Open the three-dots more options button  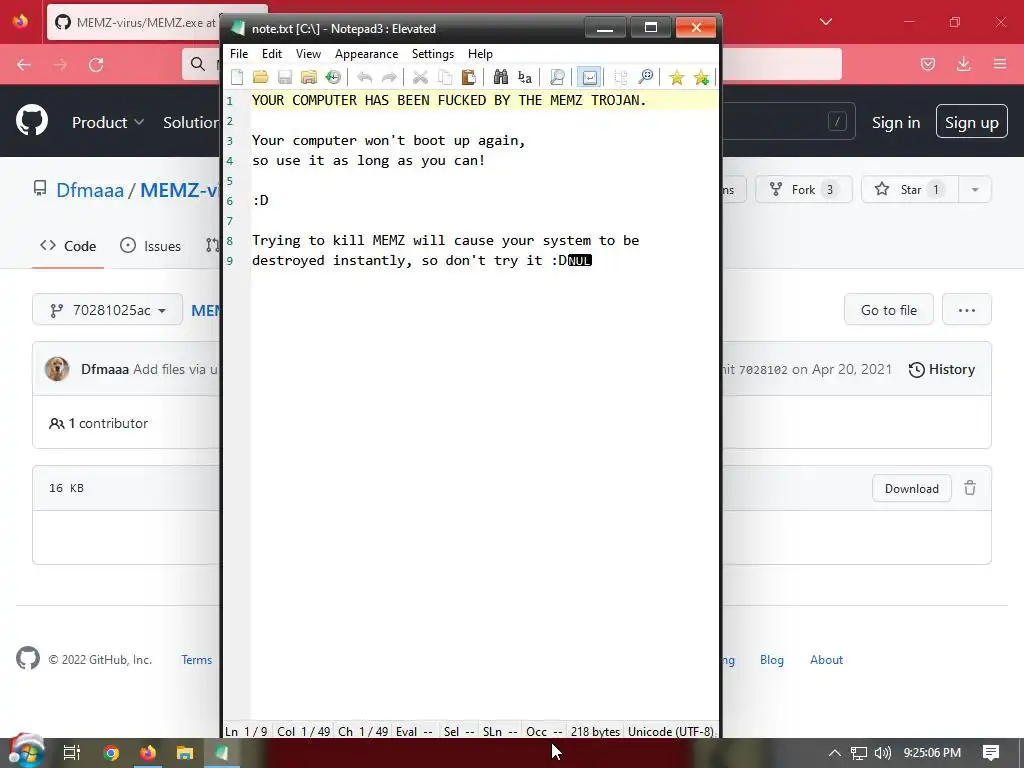pos(967,310)
